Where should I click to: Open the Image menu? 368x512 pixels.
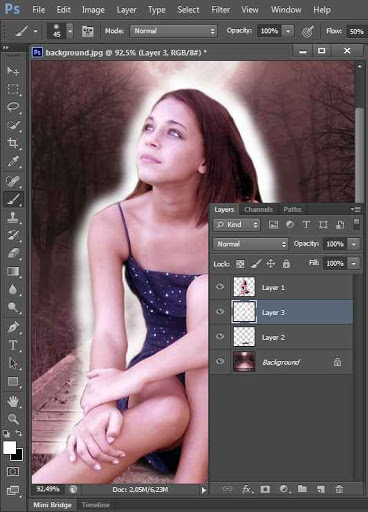pyautogui.click(x=93, y=10)
